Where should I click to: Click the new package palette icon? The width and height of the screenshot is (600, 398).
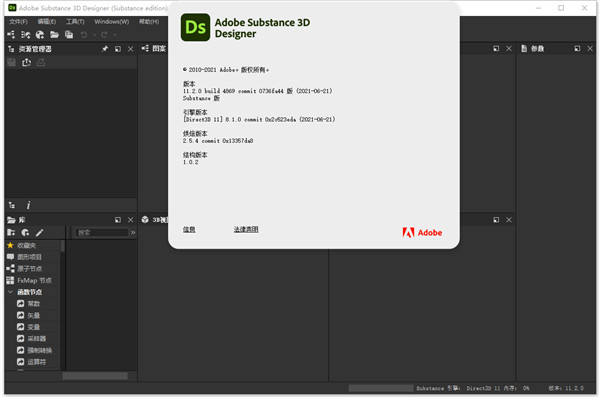(x=40, y=35)
